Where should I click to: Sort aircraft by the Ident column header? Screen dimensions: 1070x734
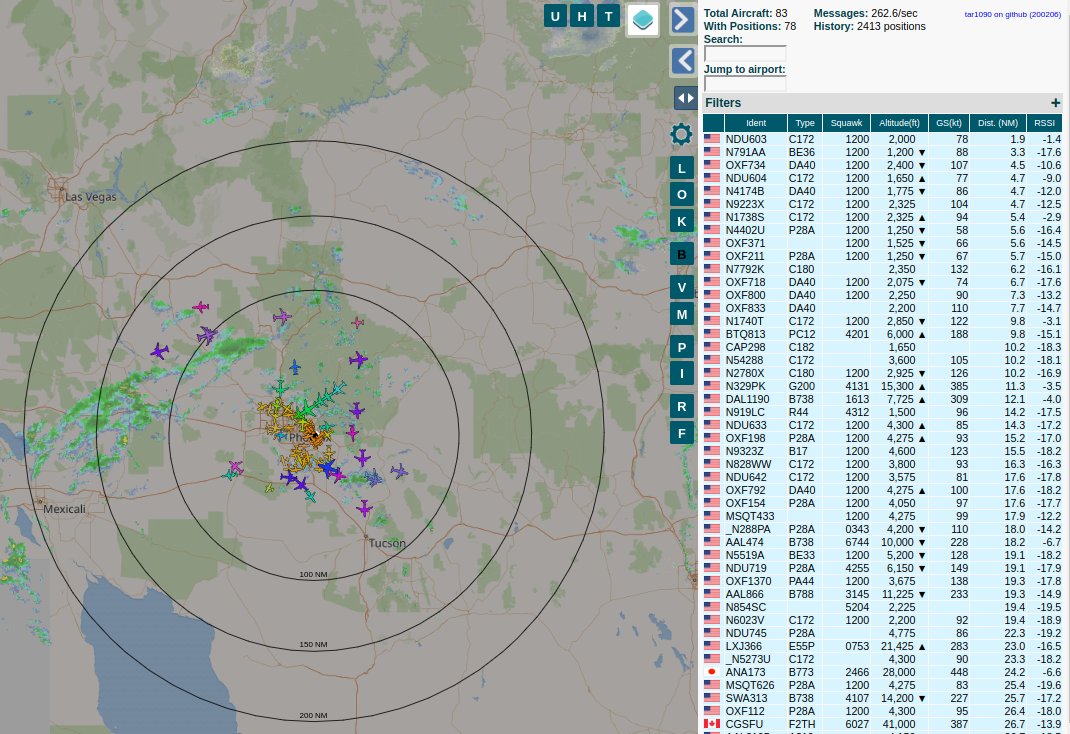tap(755, 123)
